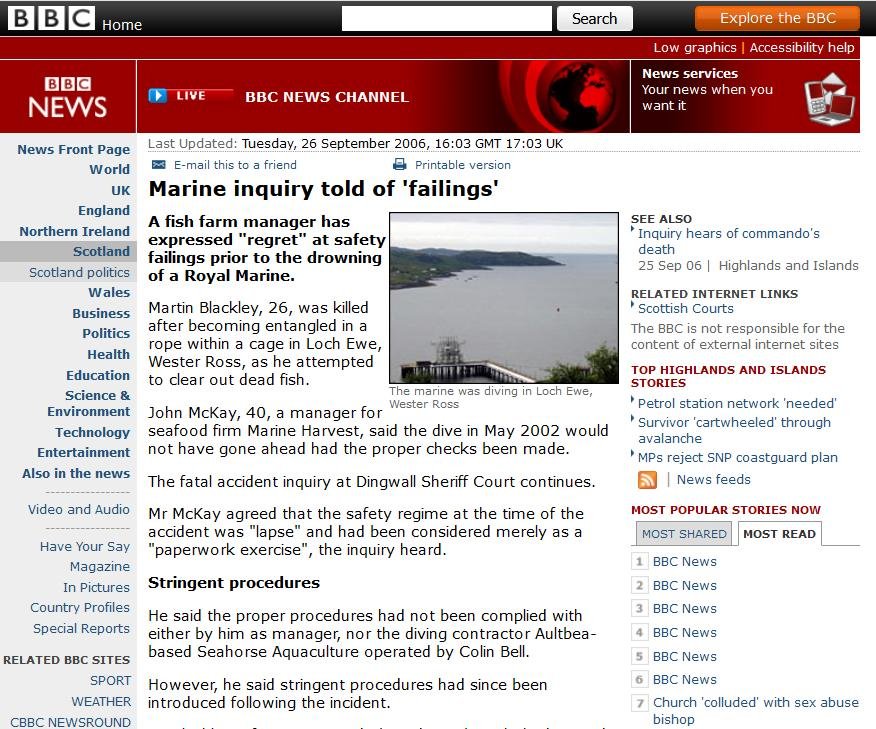The width and height of the screenshot is (876, 729).
Task: Go to Northern Ireland news section
Action: (x=74, y=231)
